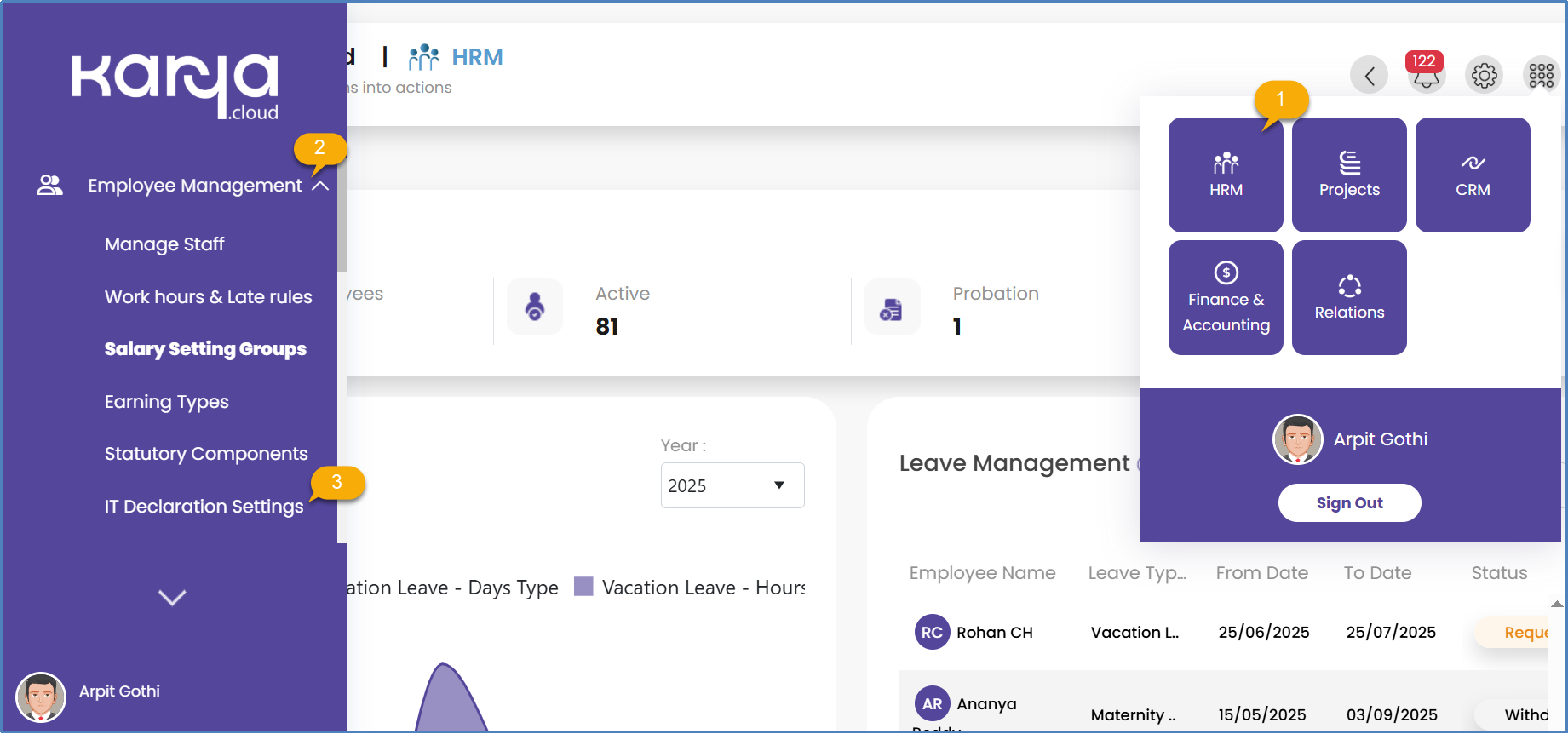Click the Rohan CH employee name

(x=995, y=633)
